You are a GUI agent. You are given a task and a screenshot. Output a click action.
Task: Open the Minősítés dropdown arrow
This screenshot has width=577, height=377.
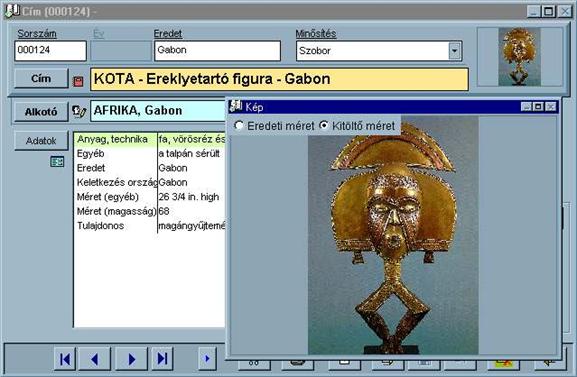pos(455,51)
